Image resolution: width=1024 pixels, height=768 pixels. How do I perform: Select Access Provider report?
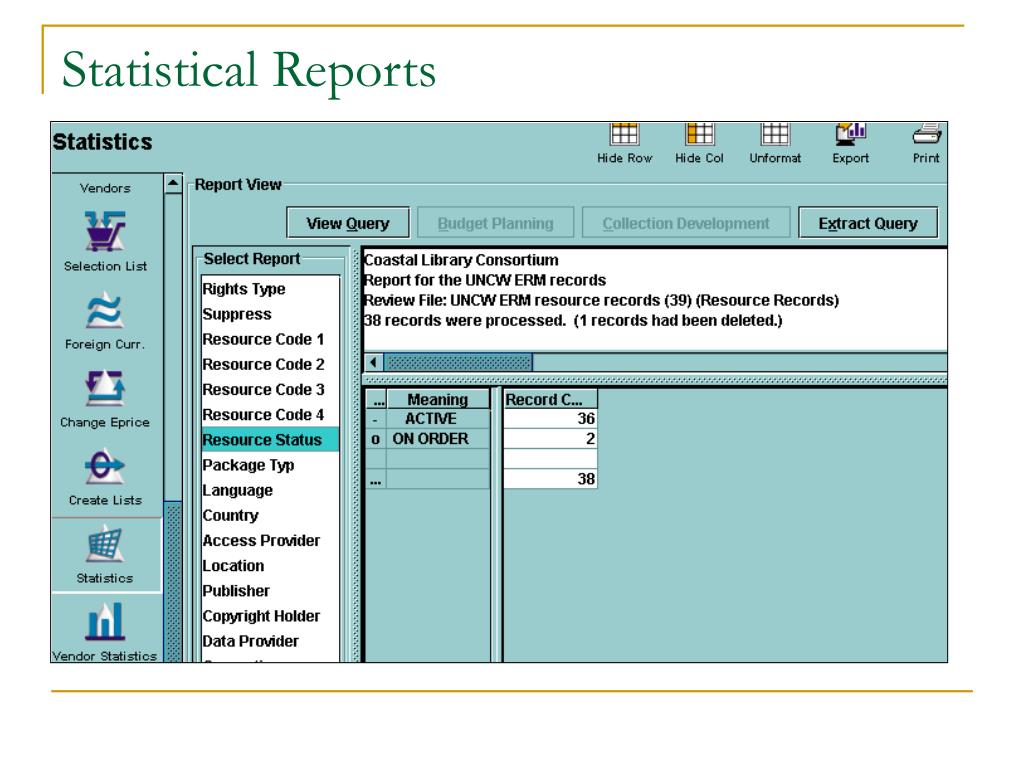(270, 540)
